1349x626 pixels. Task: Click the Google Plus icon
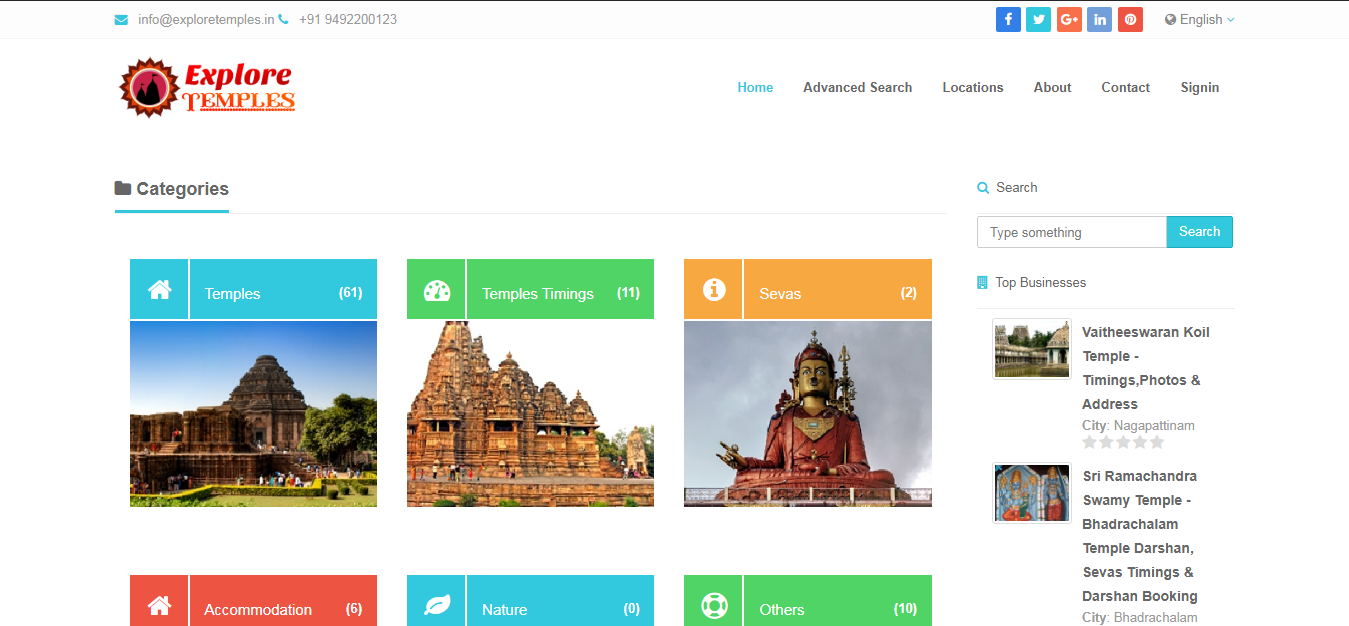pos(1069,19)
